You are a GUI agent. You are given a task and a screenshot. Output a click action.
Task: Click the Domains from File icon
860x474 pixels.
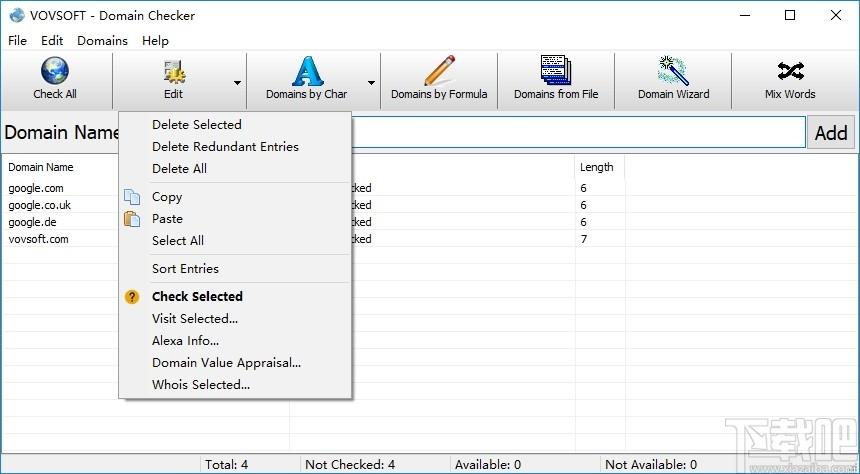pyautogui.click(x=556, y=71)
